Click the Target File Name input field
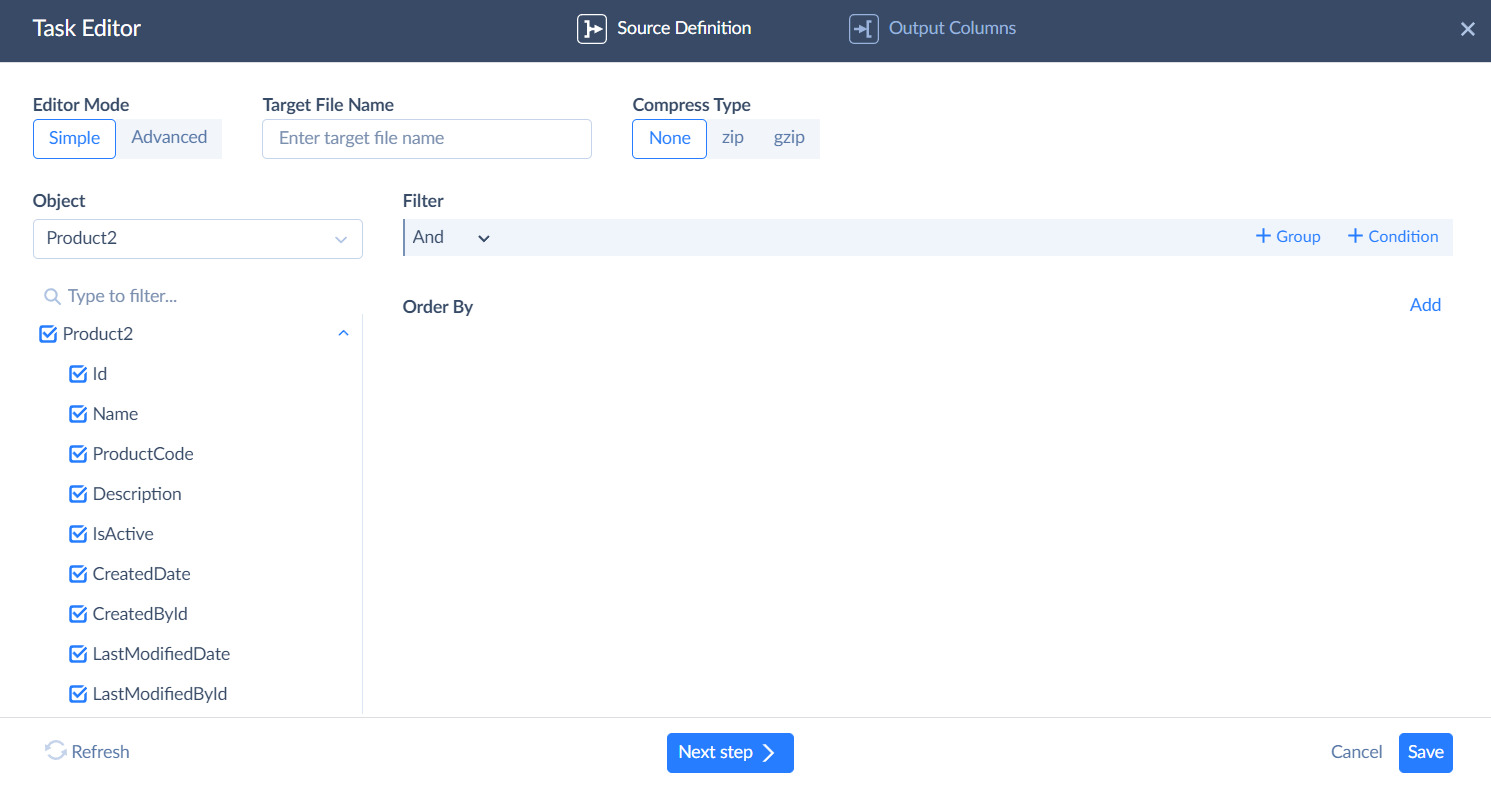1491x785 pixels. tap(426, 139)
